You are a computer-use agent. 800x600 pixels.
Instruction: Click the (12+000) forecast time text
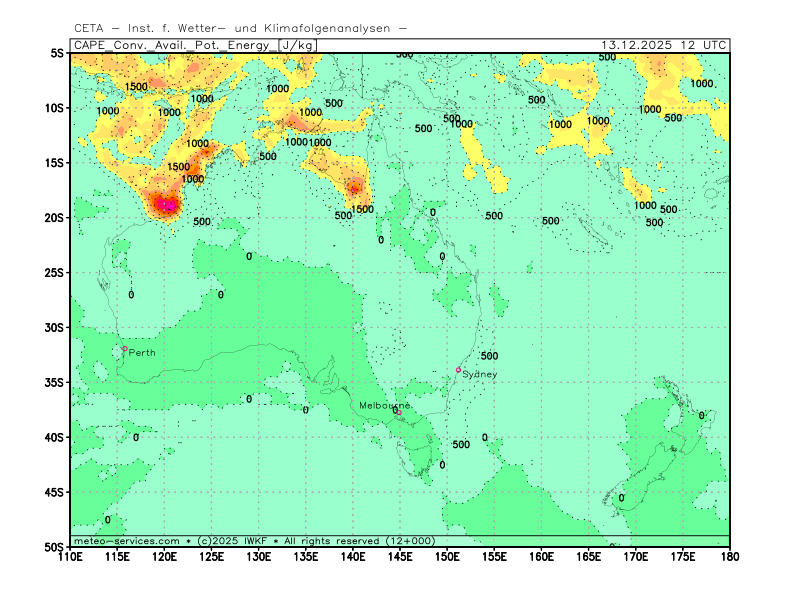pyautogui.click(x=410, y=541)
